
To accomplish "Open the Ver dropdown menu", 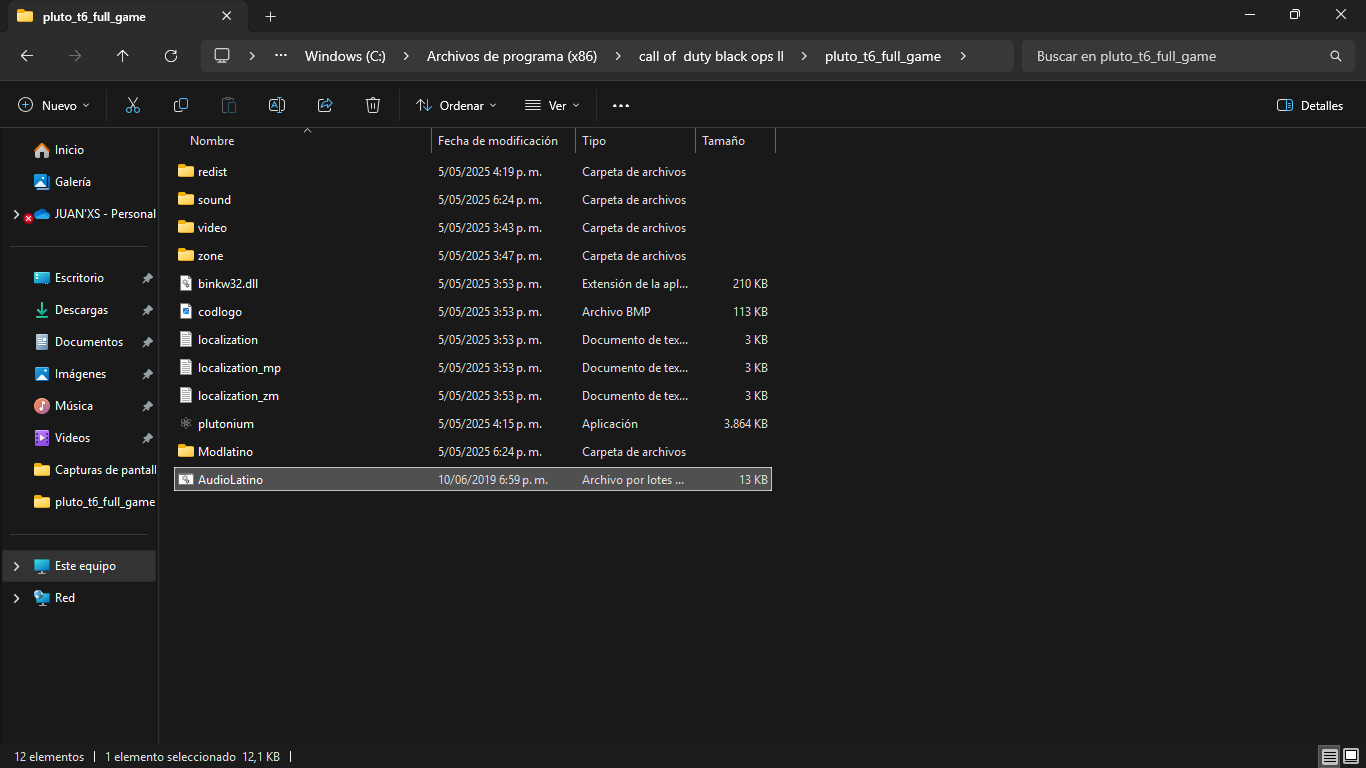I will click(x=552, y=105).
